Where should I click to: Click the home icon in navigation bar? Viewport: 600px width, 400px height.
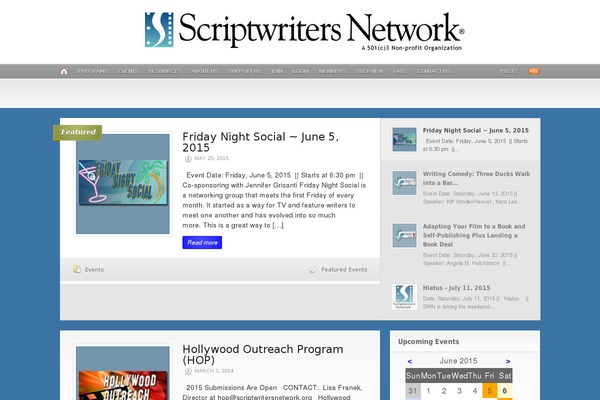click(64, 71)
